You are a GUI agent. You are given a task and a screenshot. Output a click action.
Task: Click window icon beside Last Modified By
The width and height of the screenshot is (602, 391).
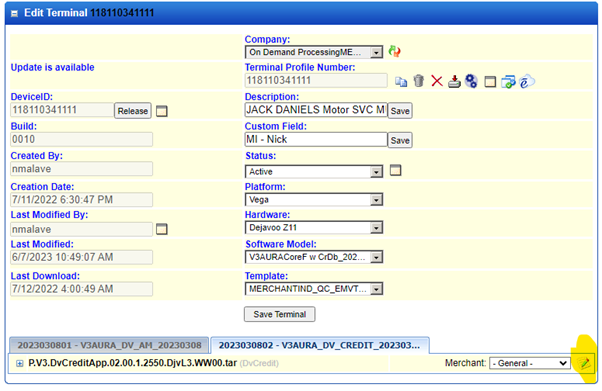point(162,229)
